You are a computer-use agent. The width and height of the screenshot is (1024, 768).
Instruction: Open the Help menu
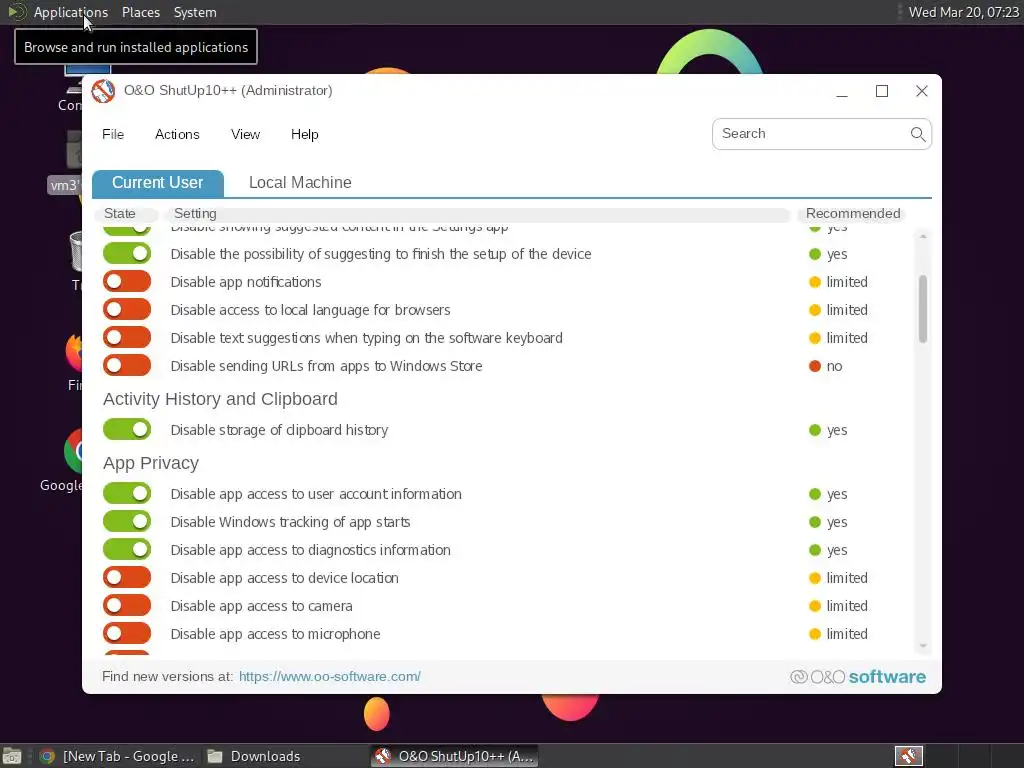[304, 135]
